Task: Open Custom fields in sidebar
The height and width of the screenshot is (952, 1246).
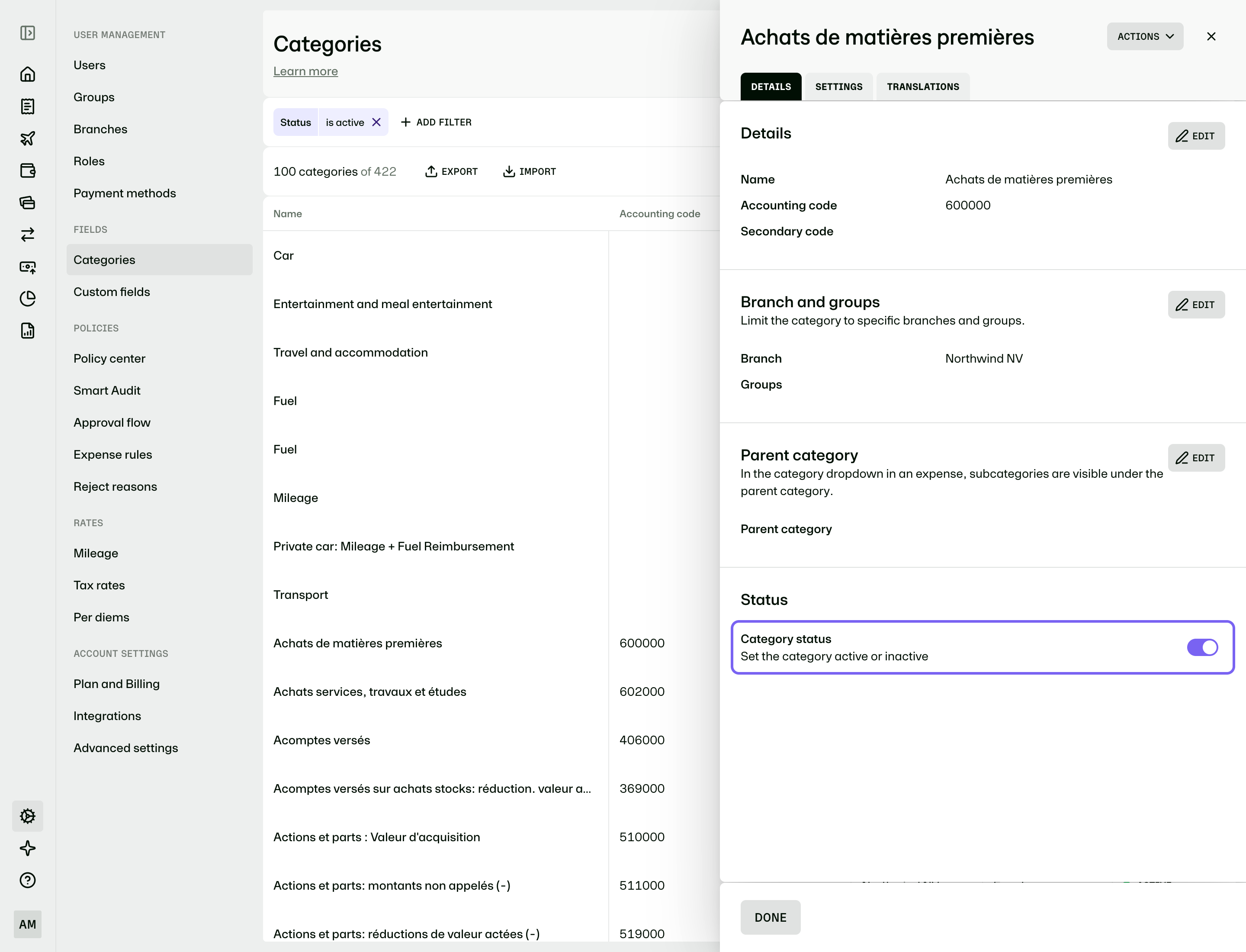Action: pyautogui.click(x=159, y=292)
